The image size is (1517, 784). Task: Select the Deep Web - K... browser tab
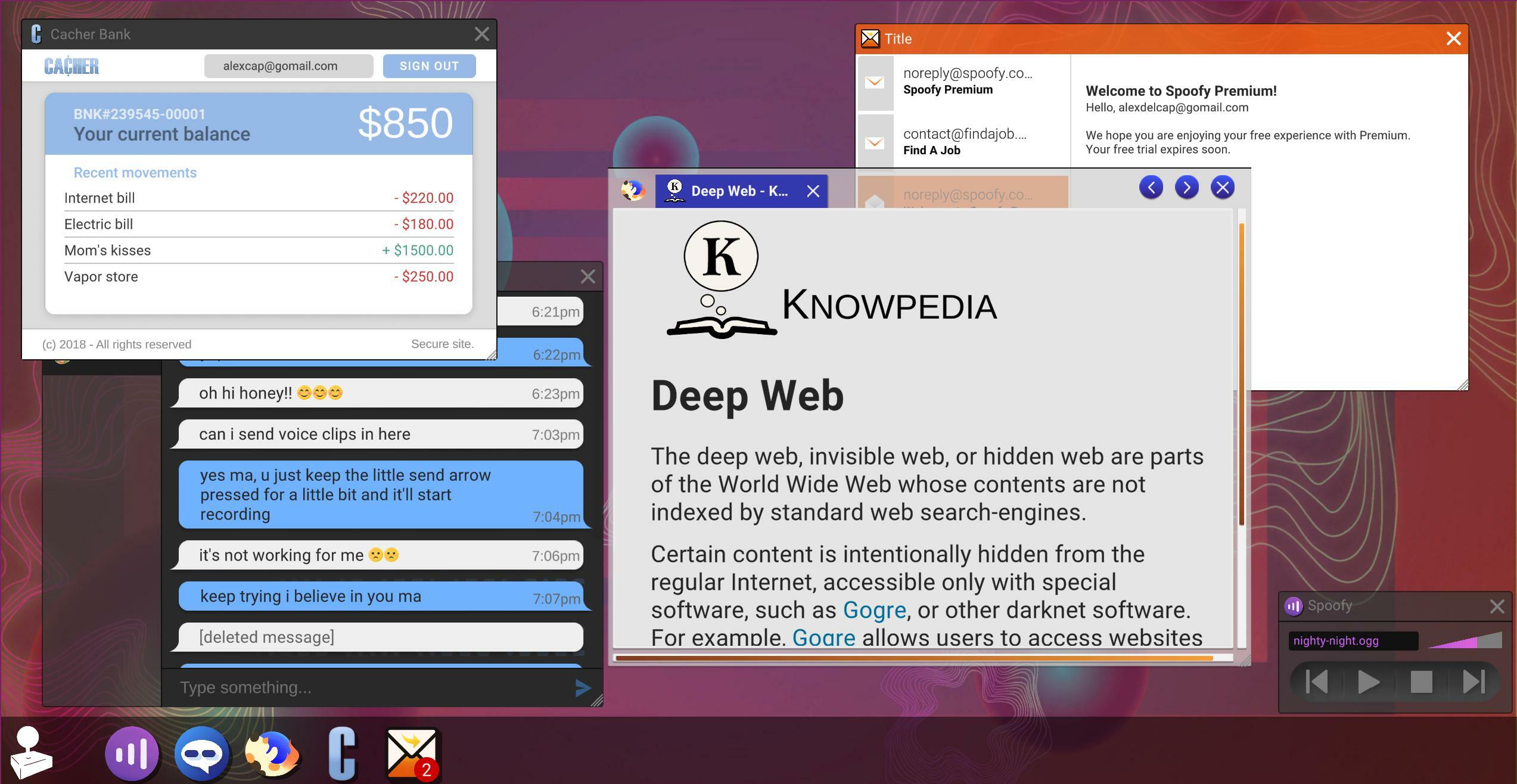pos(741,191)
